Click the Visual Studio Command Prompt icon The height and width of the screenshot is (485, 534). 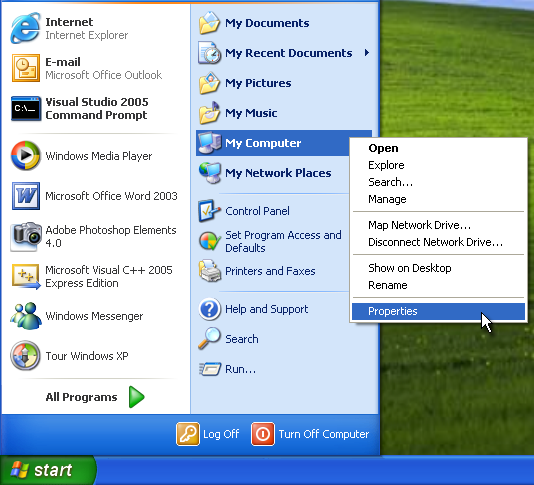[x=26, y=108]
